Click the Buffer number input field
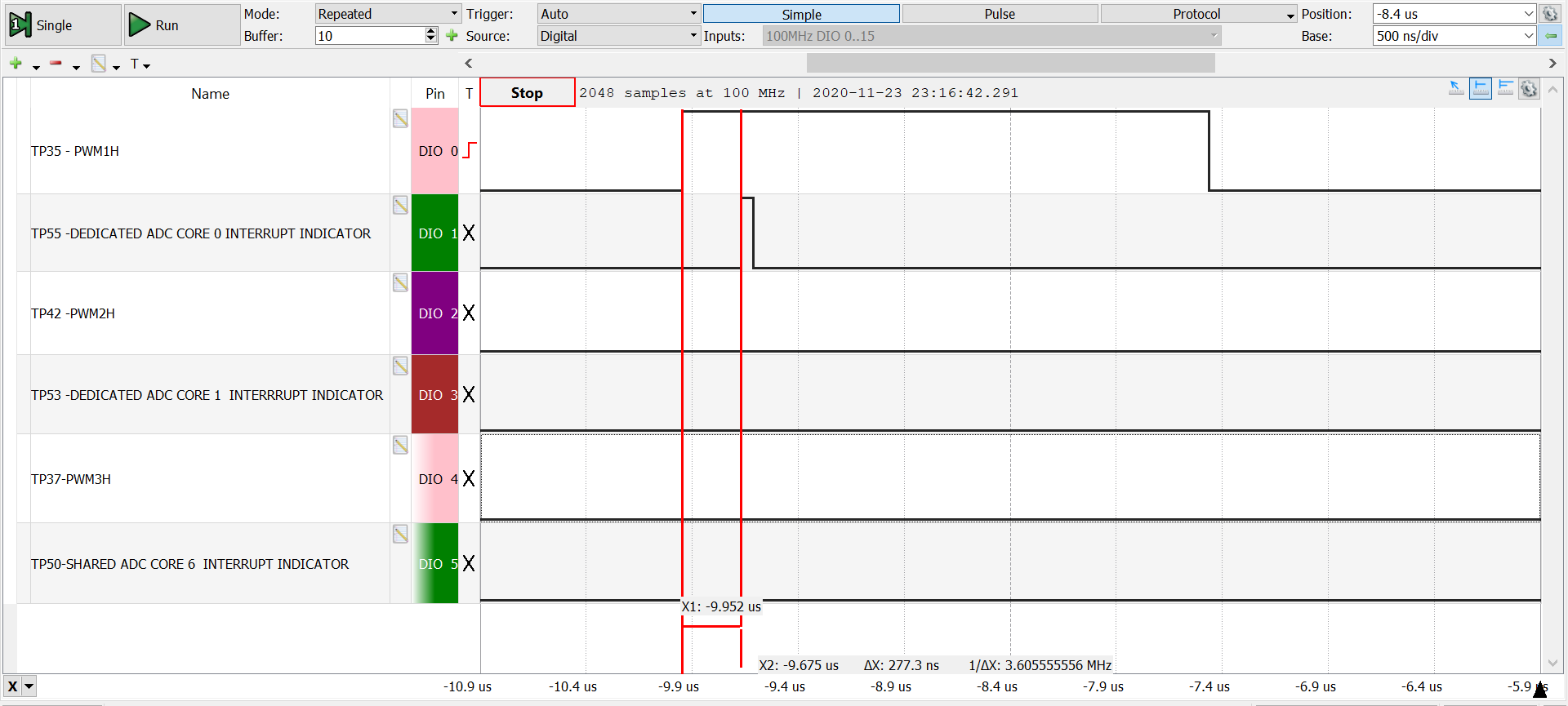This screenshot has width=1568, height=706. tap(370, 36)
